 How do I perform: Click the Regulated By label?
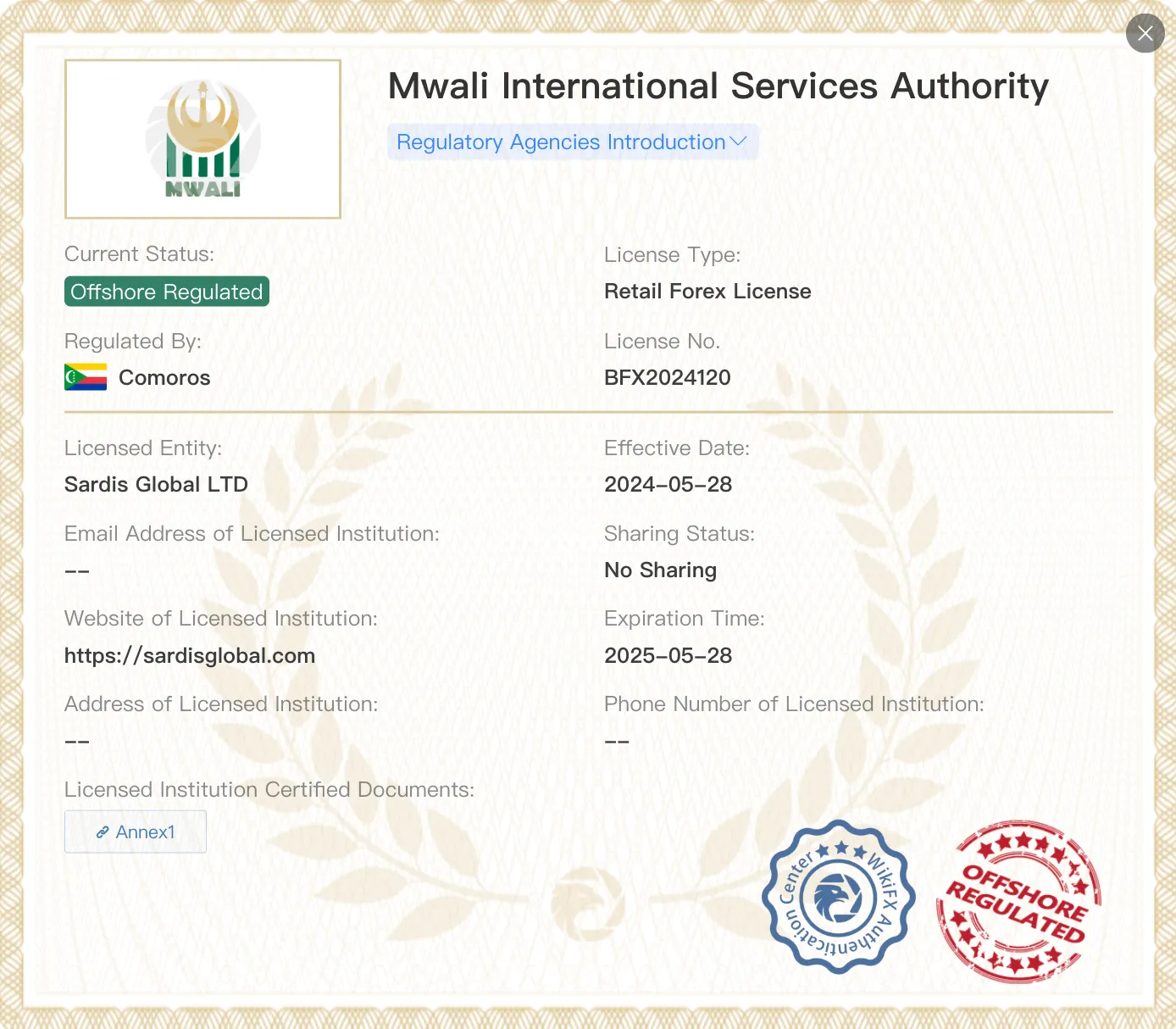tap(133, 342)
